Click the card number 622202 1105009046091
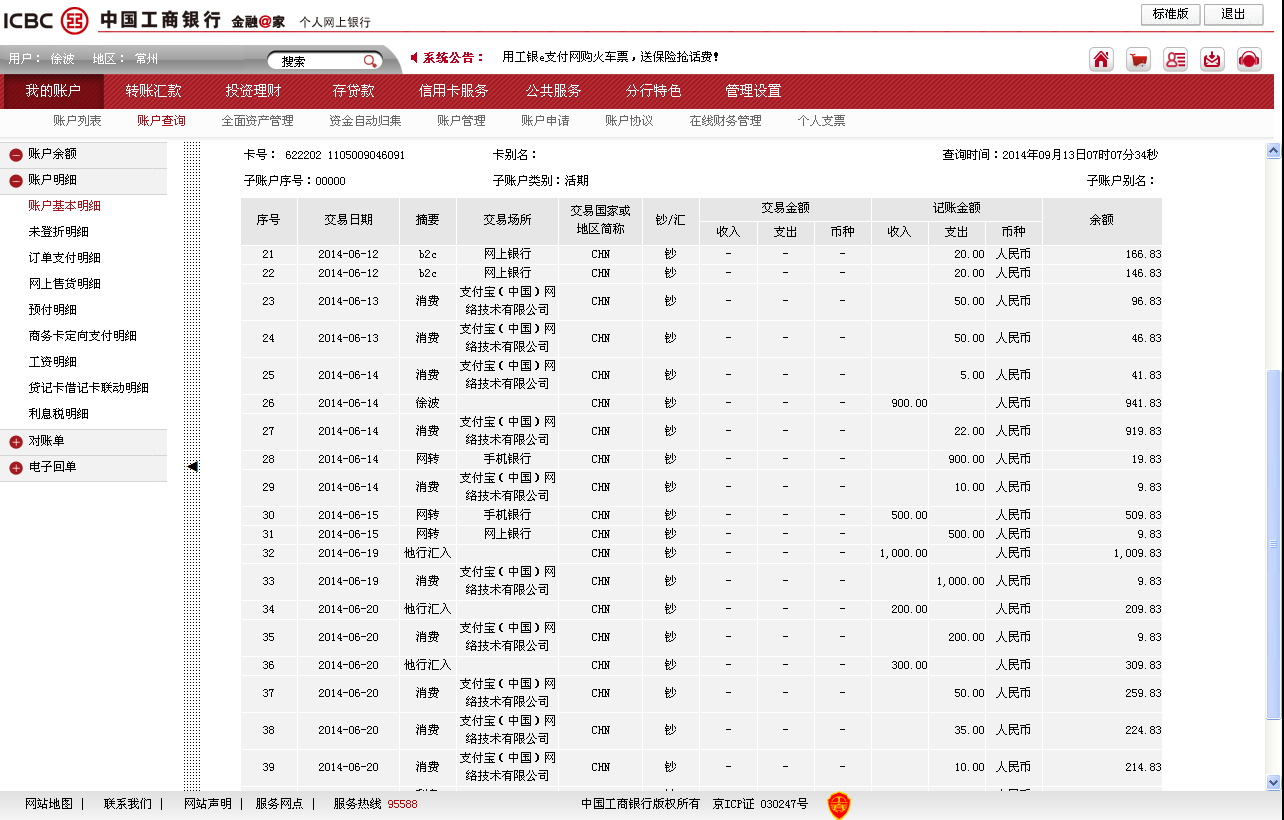 coord(345,155)
